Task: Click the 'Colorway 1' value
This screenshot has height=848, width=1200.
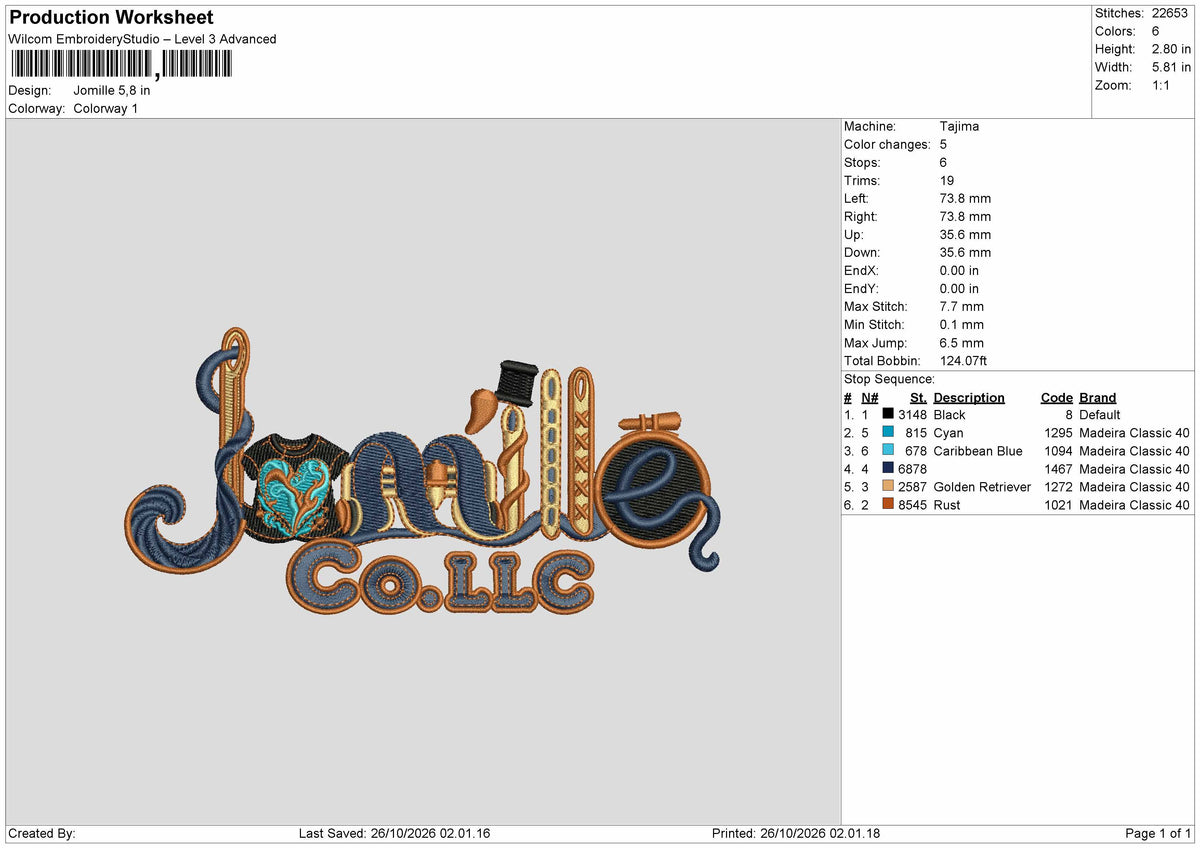Action: [105, 108]
